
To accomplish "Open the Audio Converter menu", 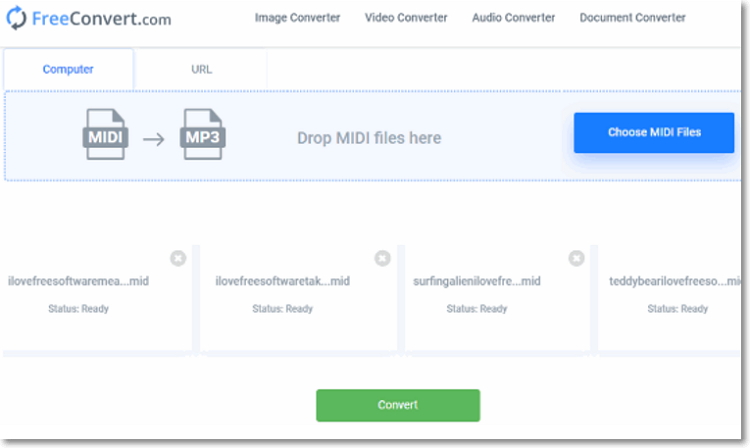I will (513, 18).
